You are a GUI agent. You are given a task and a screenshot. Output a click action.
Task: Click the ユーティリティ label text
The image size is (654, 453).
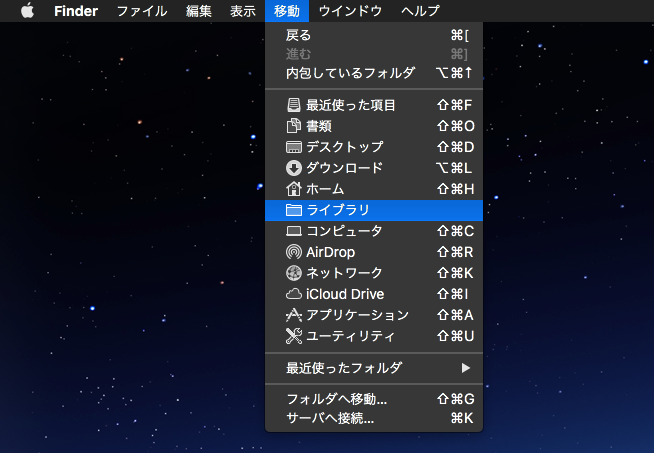point(351,336)
